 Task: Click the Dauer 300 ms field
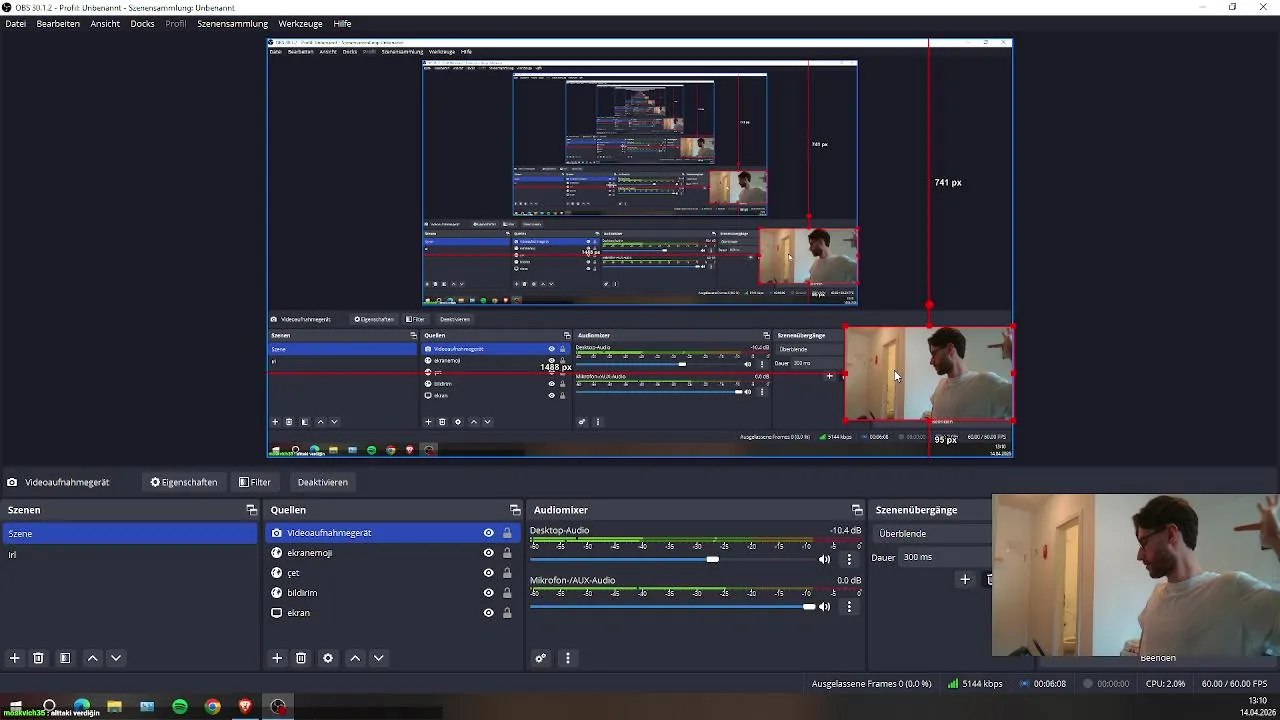point(945,557)
